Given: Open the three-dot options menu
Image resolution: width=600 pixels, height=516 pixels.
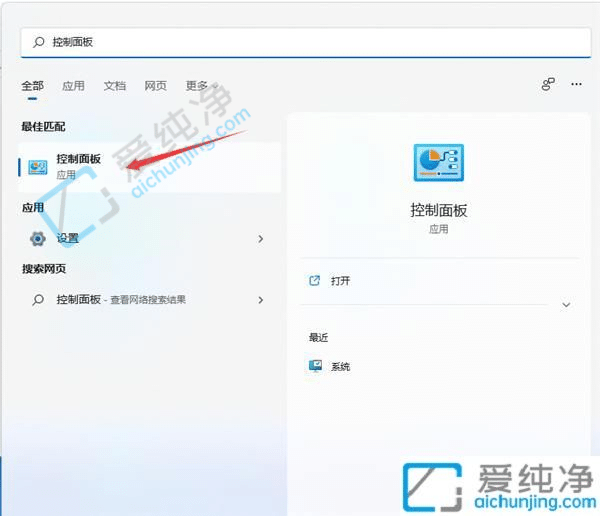Looking at the screenshot, I should (x=576, y=84).
